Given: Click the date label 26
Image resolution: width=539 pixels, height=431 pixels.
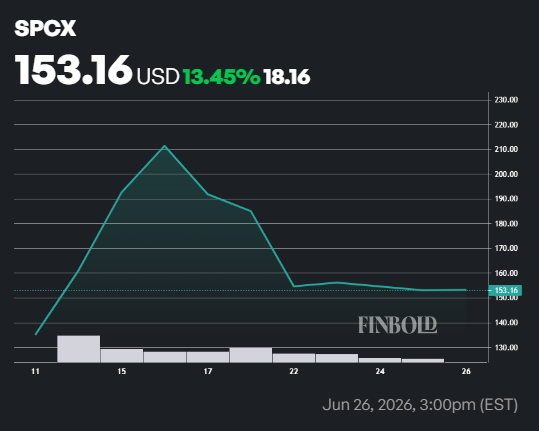Looking at the screenshot, I should (x=466, y=372).
